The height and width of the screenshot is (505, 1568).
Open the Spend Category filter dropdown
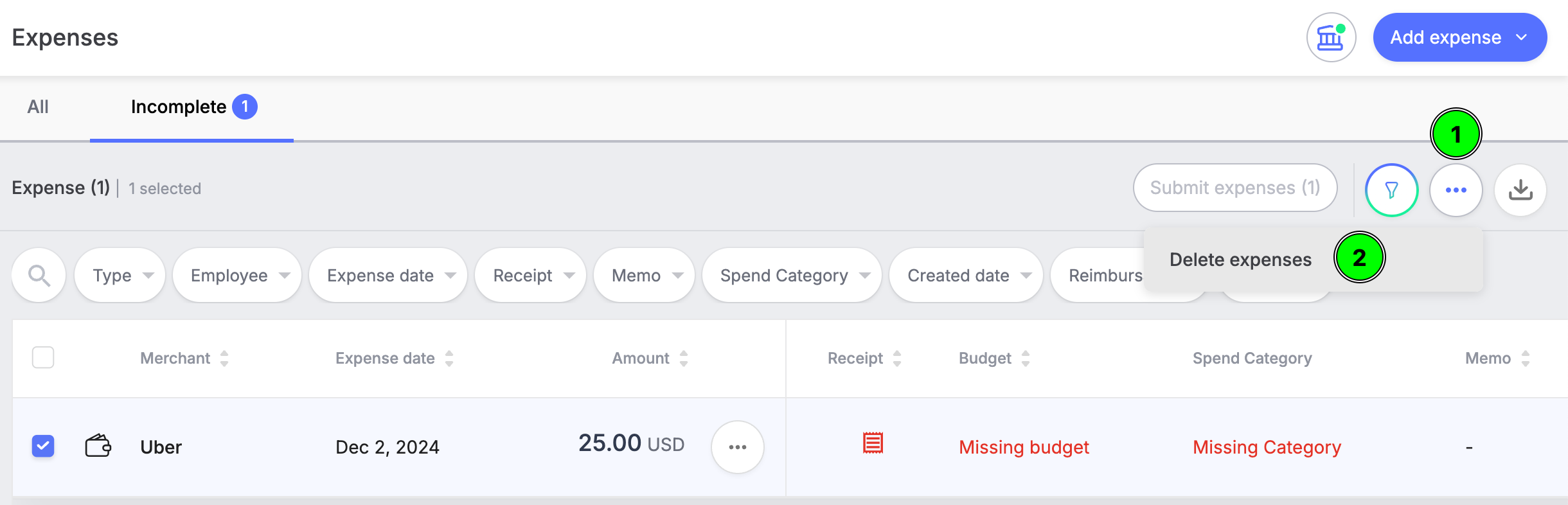(x=792, y=276)
